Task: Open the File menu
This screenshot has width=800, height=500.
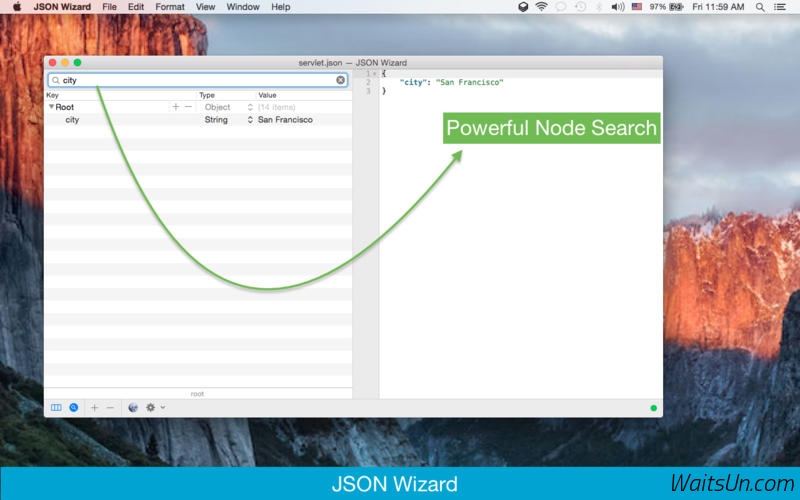Action: [109, 7]
